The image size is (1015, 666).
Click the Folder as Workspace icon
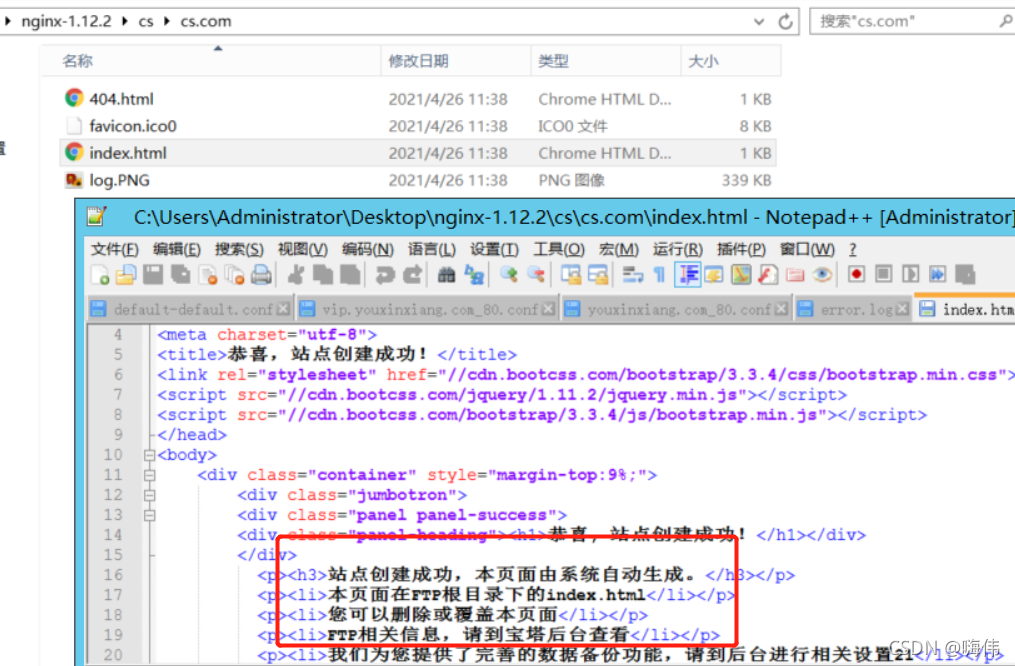click(x=796, y=275)
